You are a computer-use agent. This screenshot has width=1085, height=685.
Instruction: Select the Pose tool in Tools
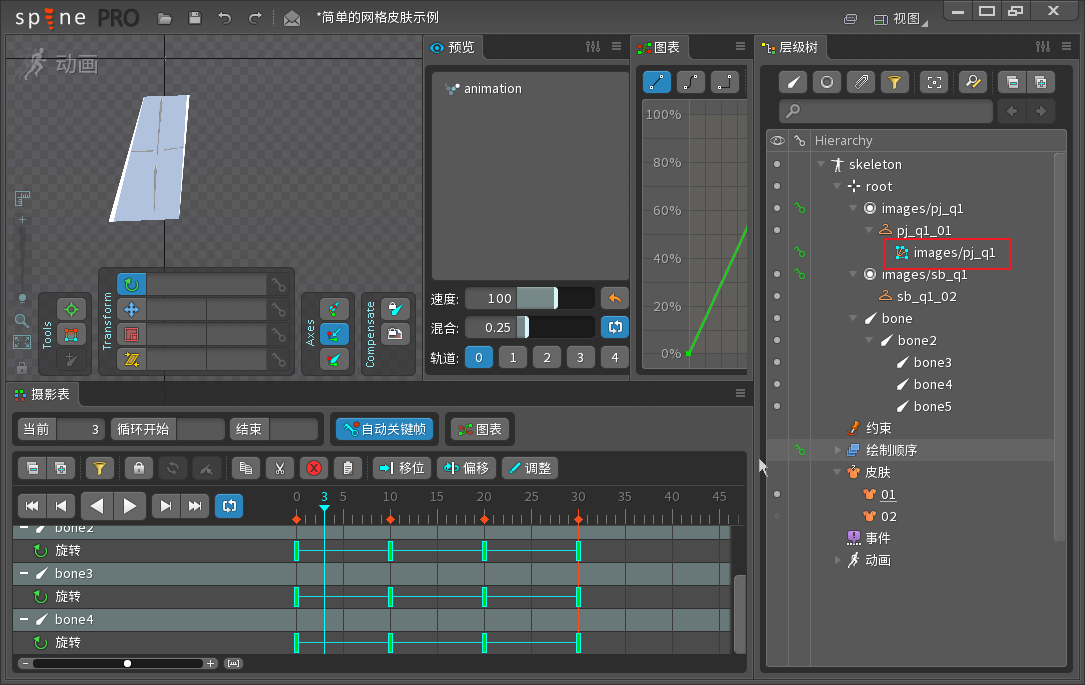click(x=71, y=309)
